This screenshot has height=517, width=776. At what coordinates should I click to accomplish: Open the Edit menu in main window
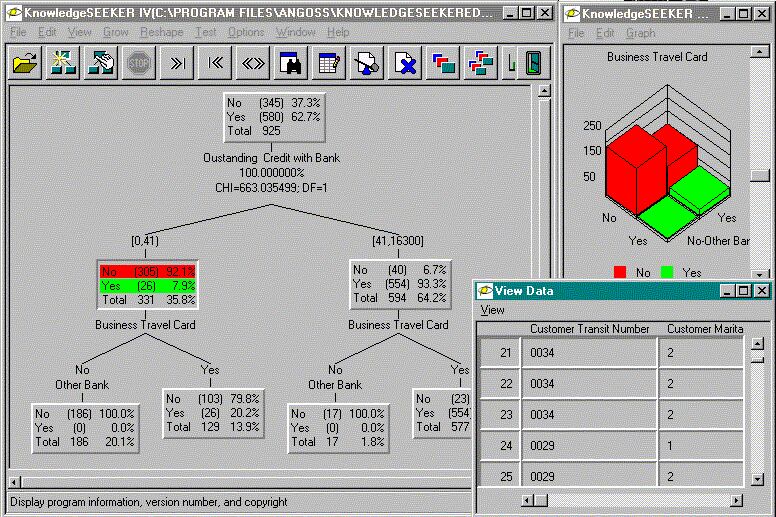point(47,32)
